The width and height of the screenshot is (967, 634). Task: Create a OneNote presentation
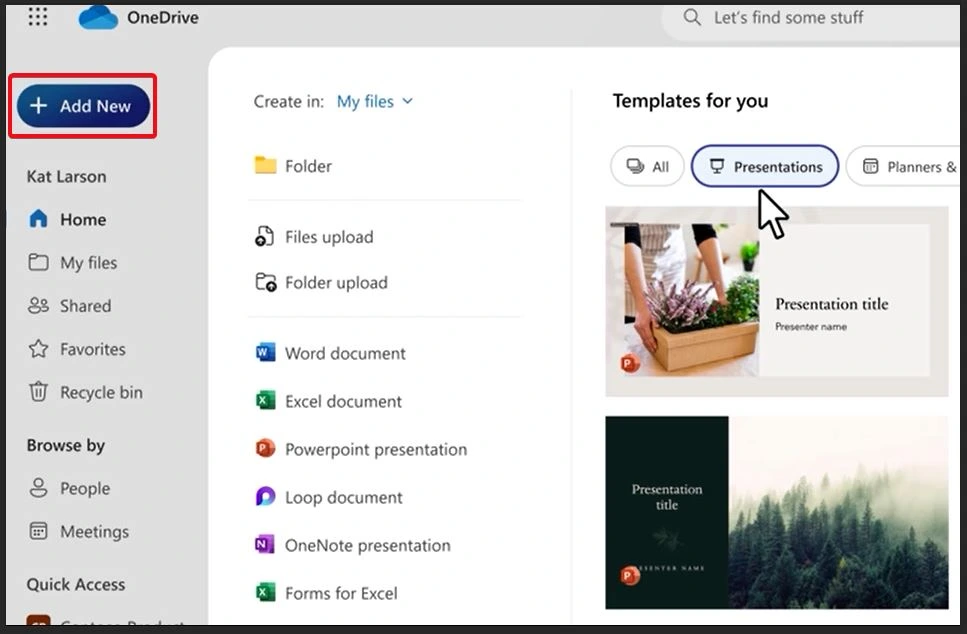(352, 546)
